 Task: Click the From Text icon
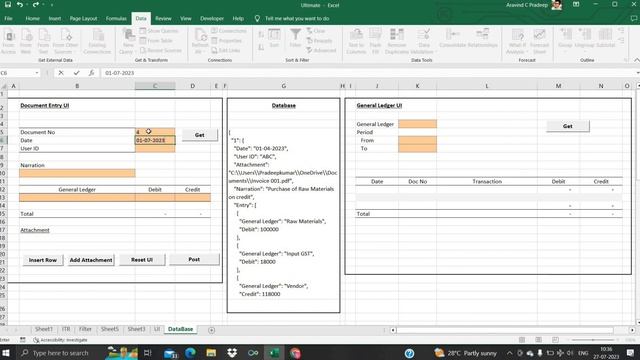coord(43,41)
